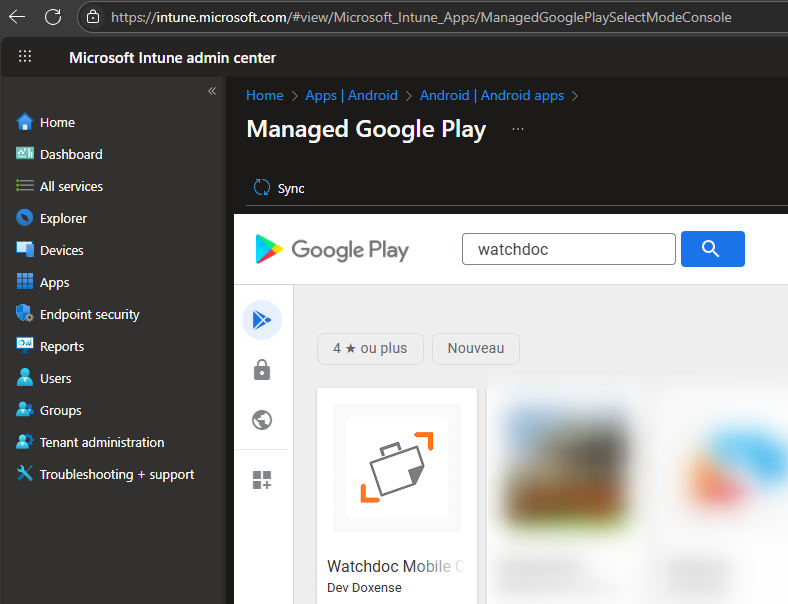Click the Home breadcrumb link
This screenshot has height=604, width=788.
(x=265, y=95)
